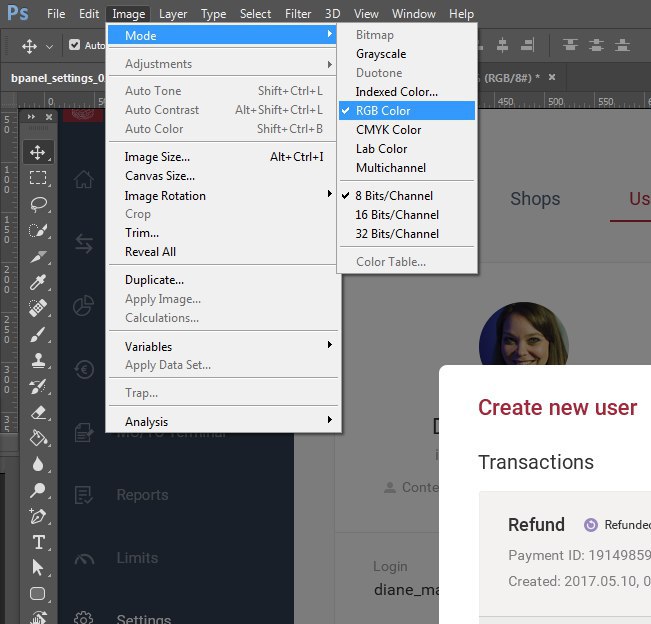Switch to Grayscale mode
Image resolution: width=651 pixels, height=624 pixels.
(x=407, y=54)
